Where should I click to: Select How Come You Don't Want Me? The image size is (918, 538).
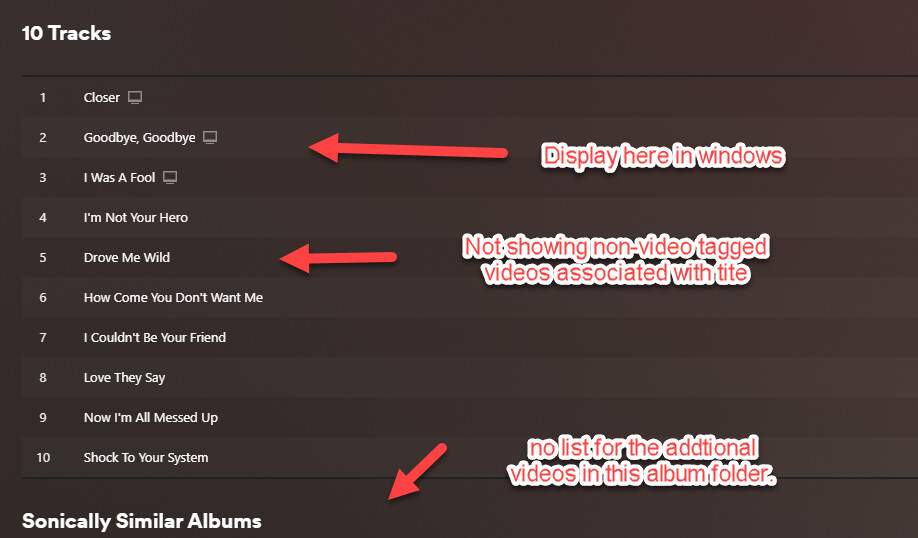coord(173,297)
